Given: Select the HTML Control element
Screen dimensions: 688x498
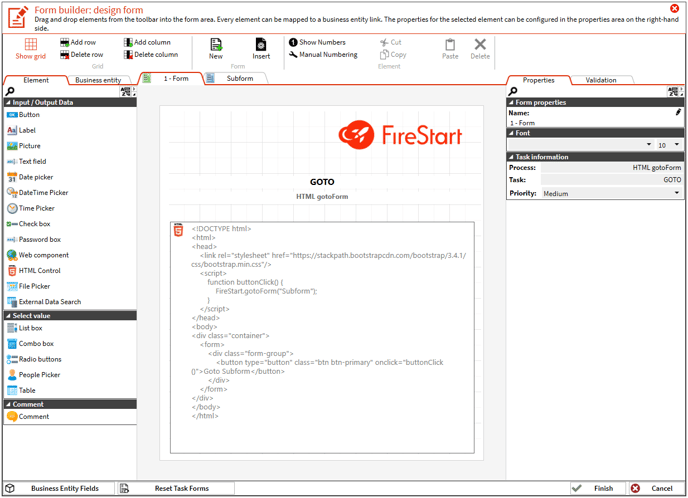Looking at the screenshot, I should [x=34, y=271].
